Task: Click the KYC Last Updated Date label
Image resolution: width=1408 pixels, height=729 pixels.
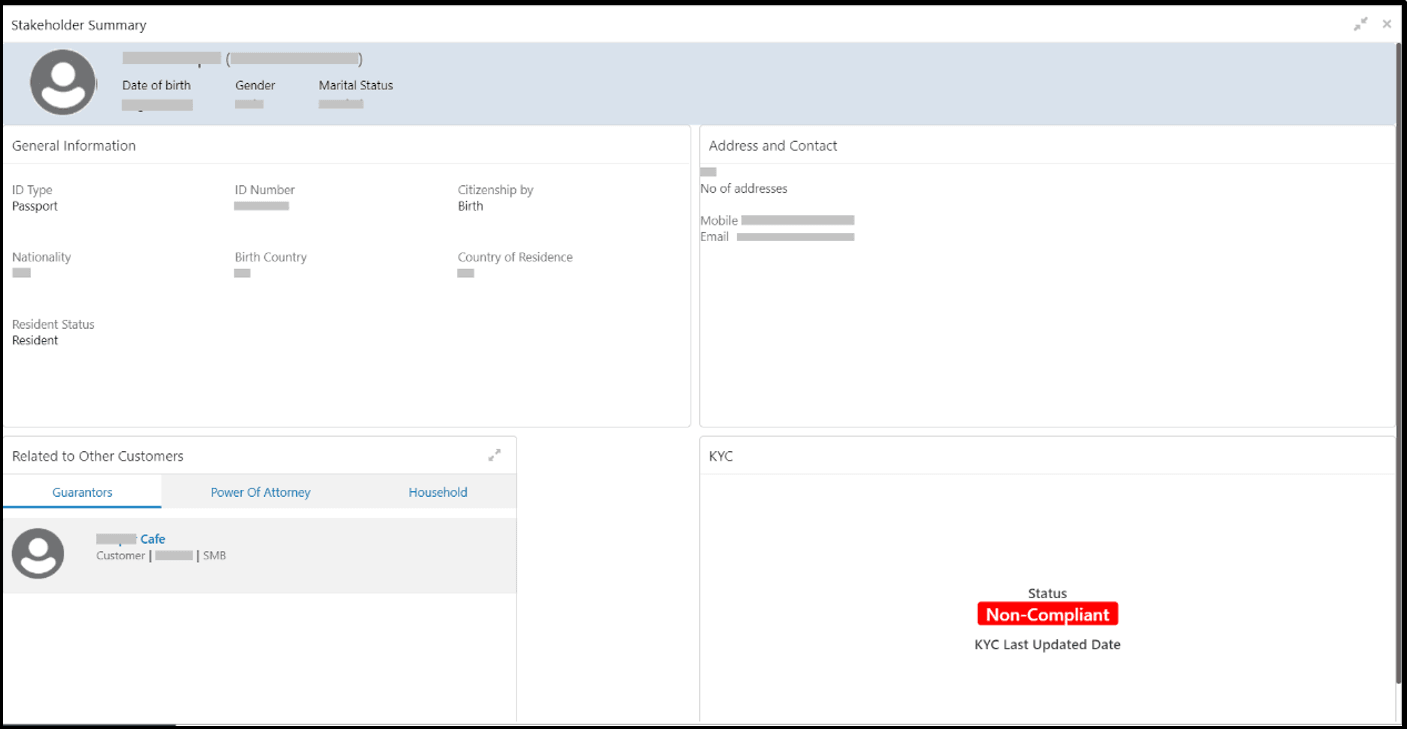Action: (x=1047, y=645)
